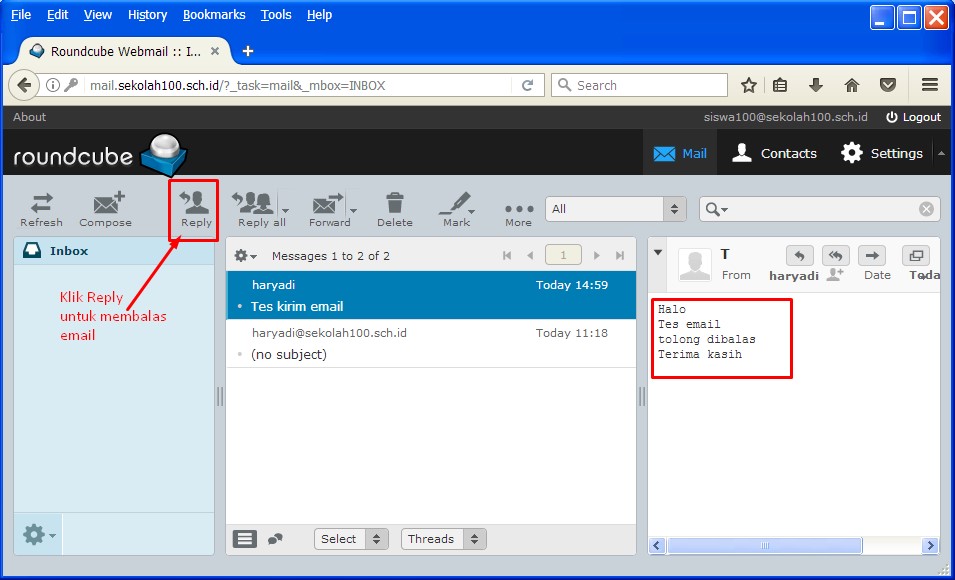Screen dimensions: 955x580
Task: Open the Settings section
Action: pyautogui.click(x=881, y=153)
